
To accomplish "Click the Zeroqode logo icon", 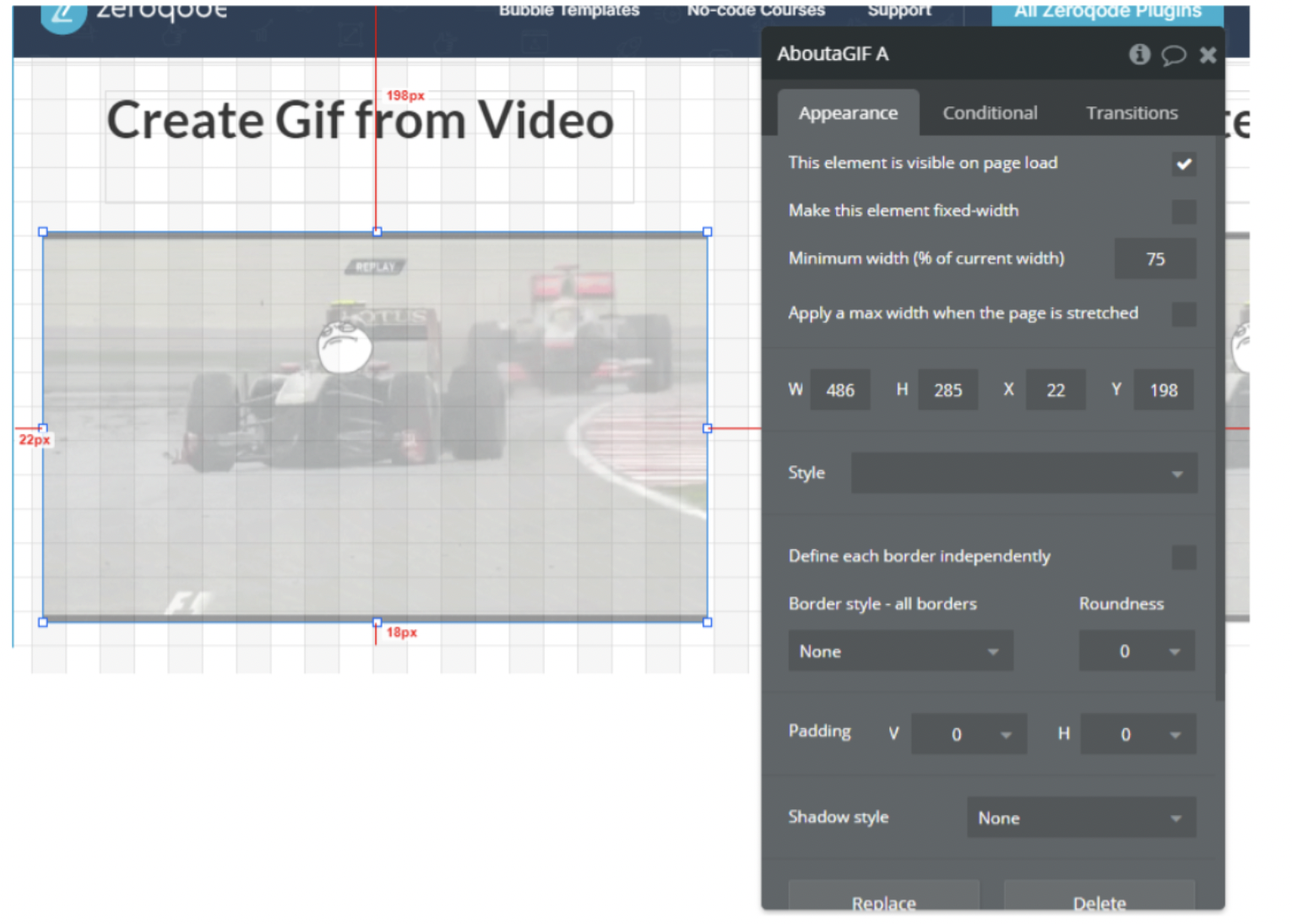I will point(63,15).
